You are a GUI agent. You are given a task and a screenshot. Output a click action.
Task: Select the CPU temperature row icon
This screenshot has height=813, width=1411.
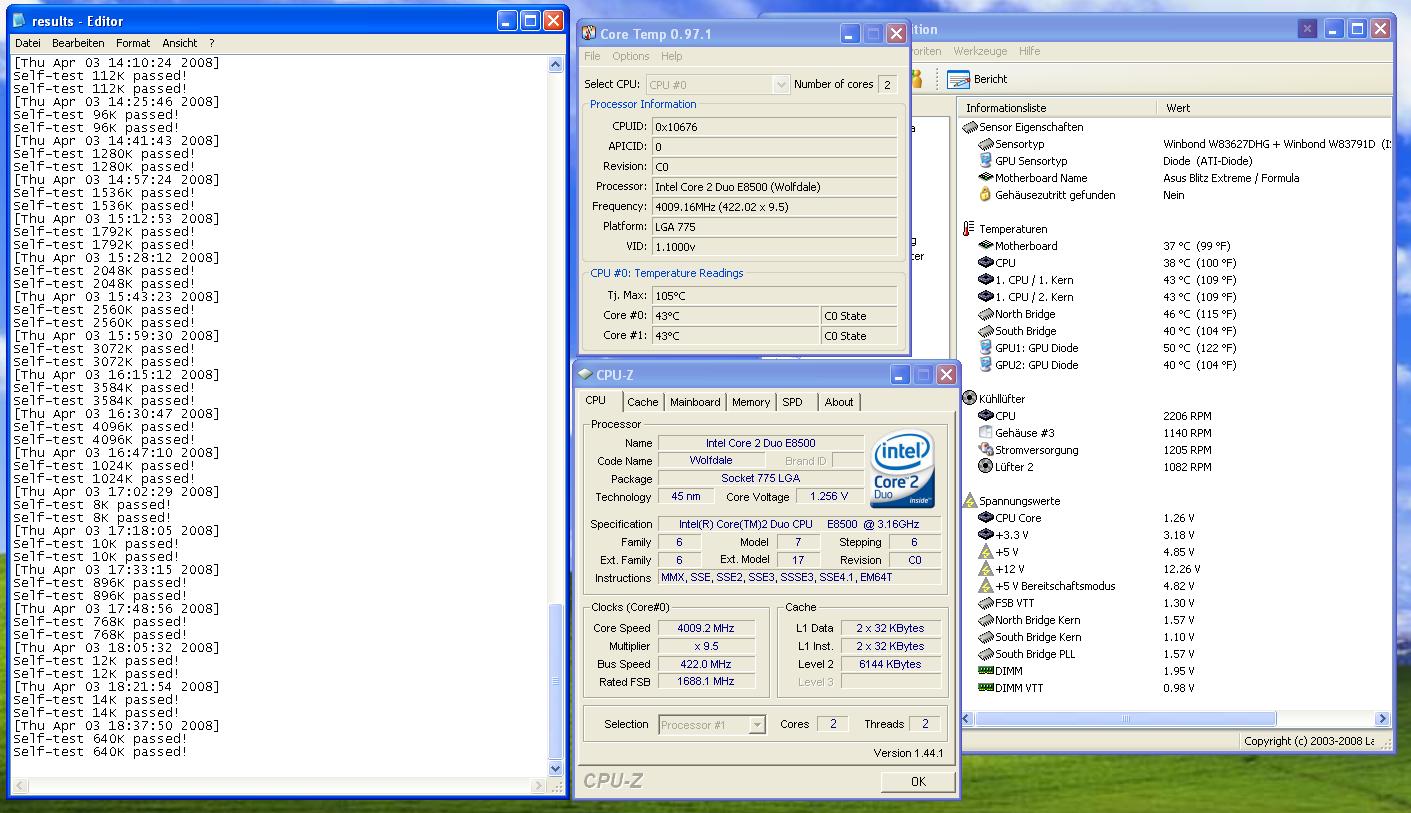(986, 263)
